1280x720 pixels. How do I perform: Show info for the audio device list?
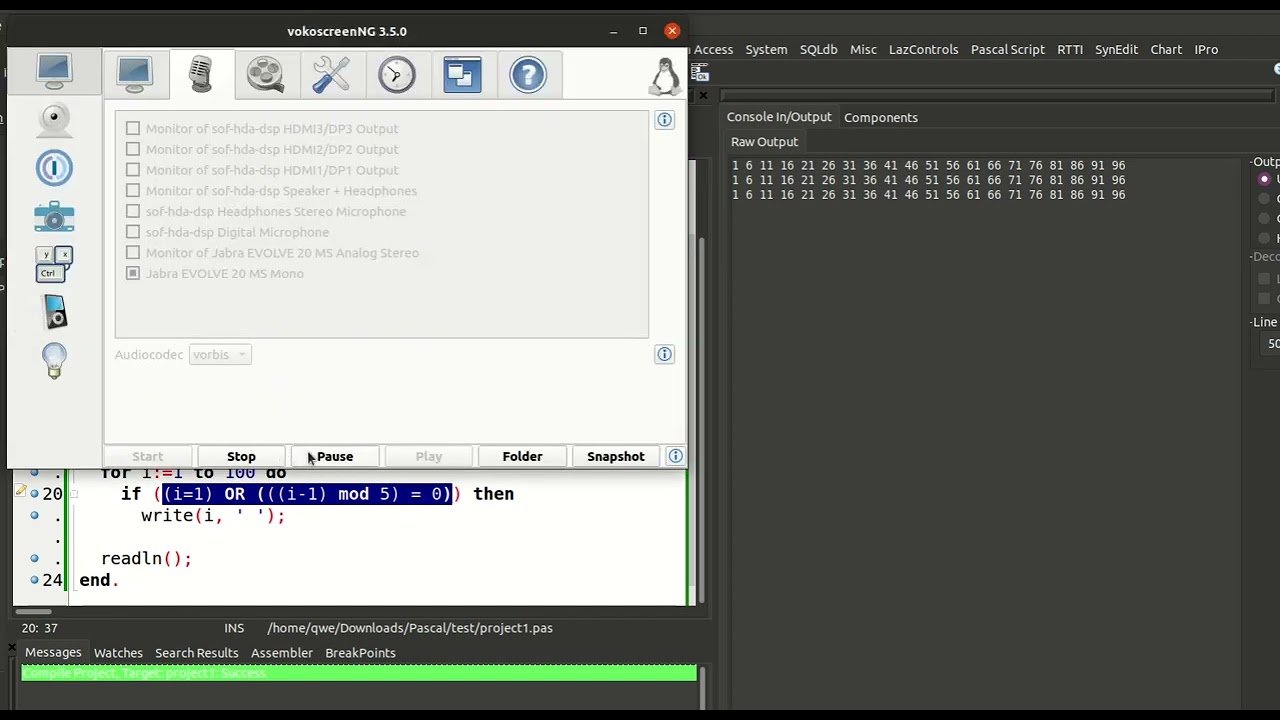click(664, 120)
